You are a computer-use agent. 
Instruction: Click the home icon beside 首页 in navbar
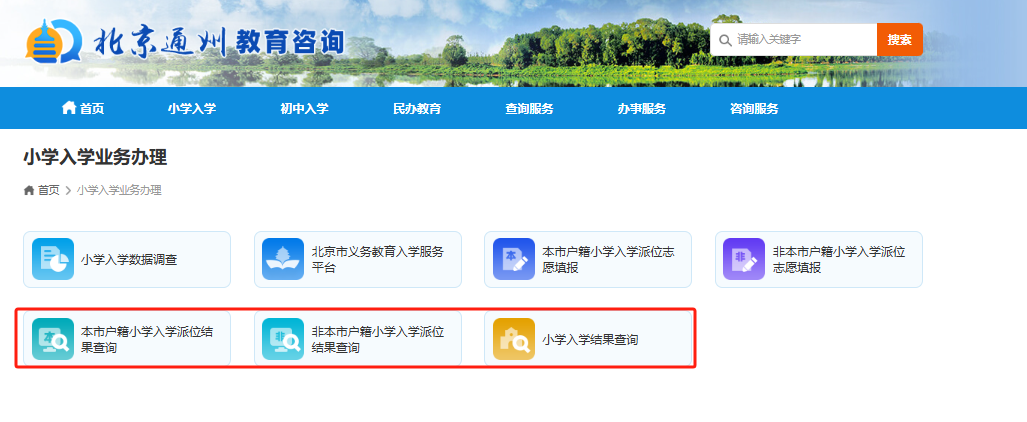tap(69, 108)
